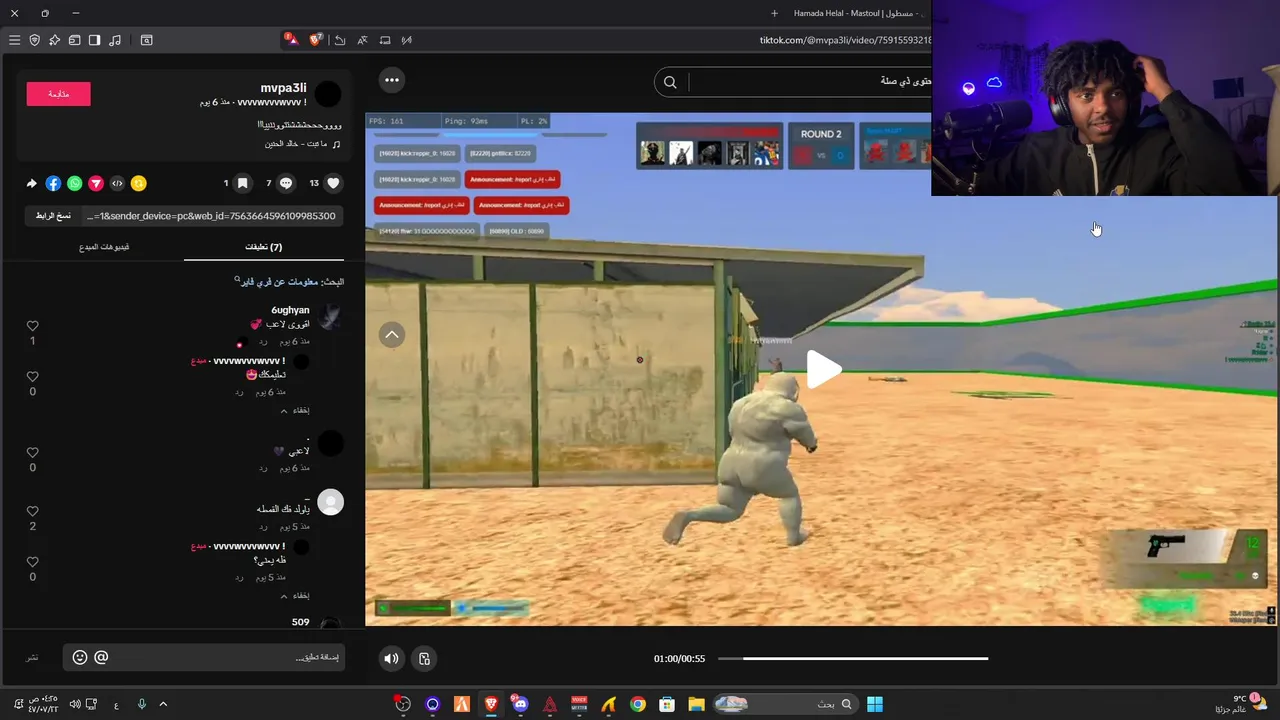The height and width of the screenshot is (720, 1280).
Task: Open the sound link ما فيت - خالد الحنين
Action: click(303, 144)
